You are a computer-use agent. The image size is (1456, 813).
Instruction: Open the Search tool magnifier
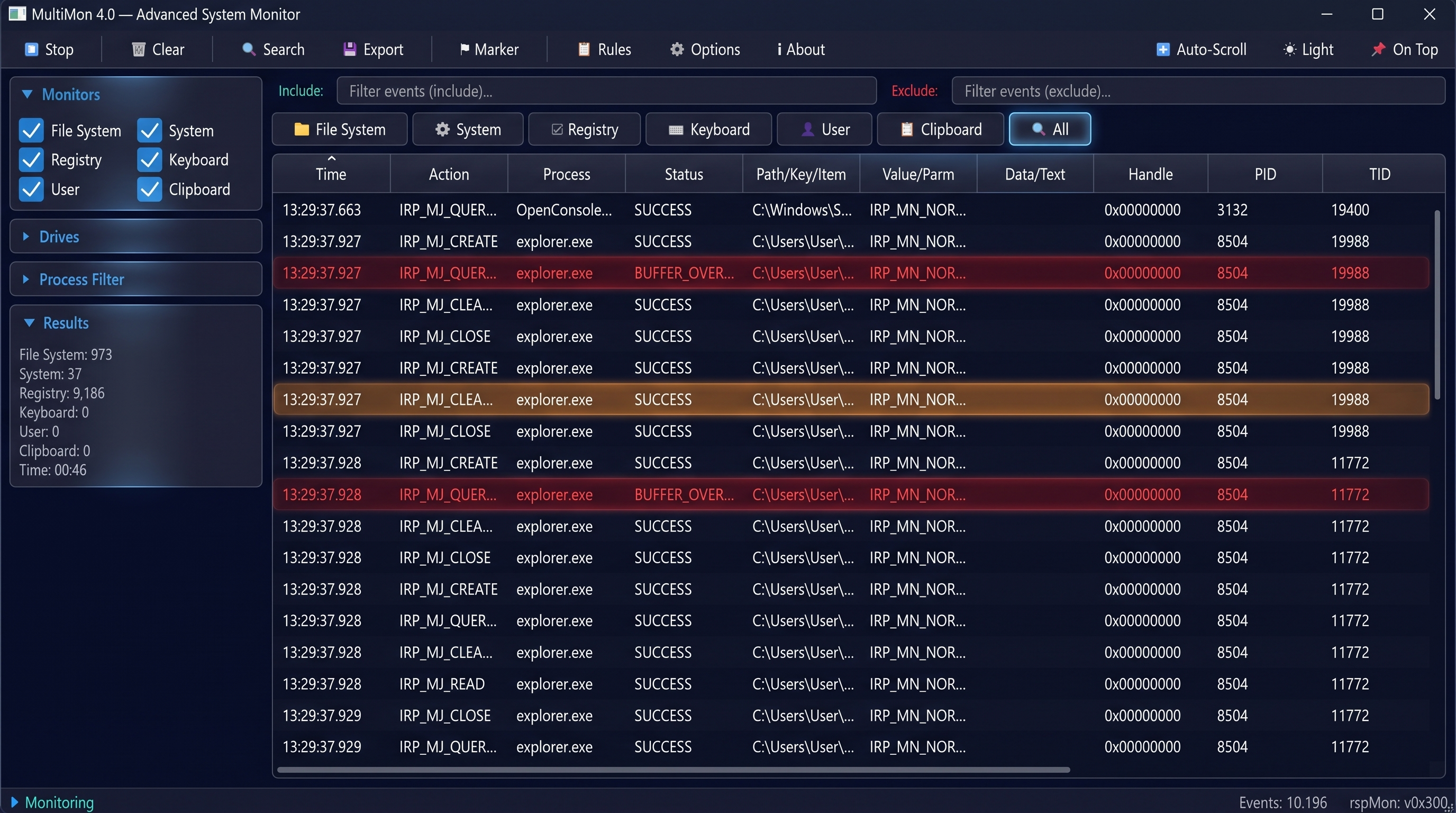click(x=248, y=49)
